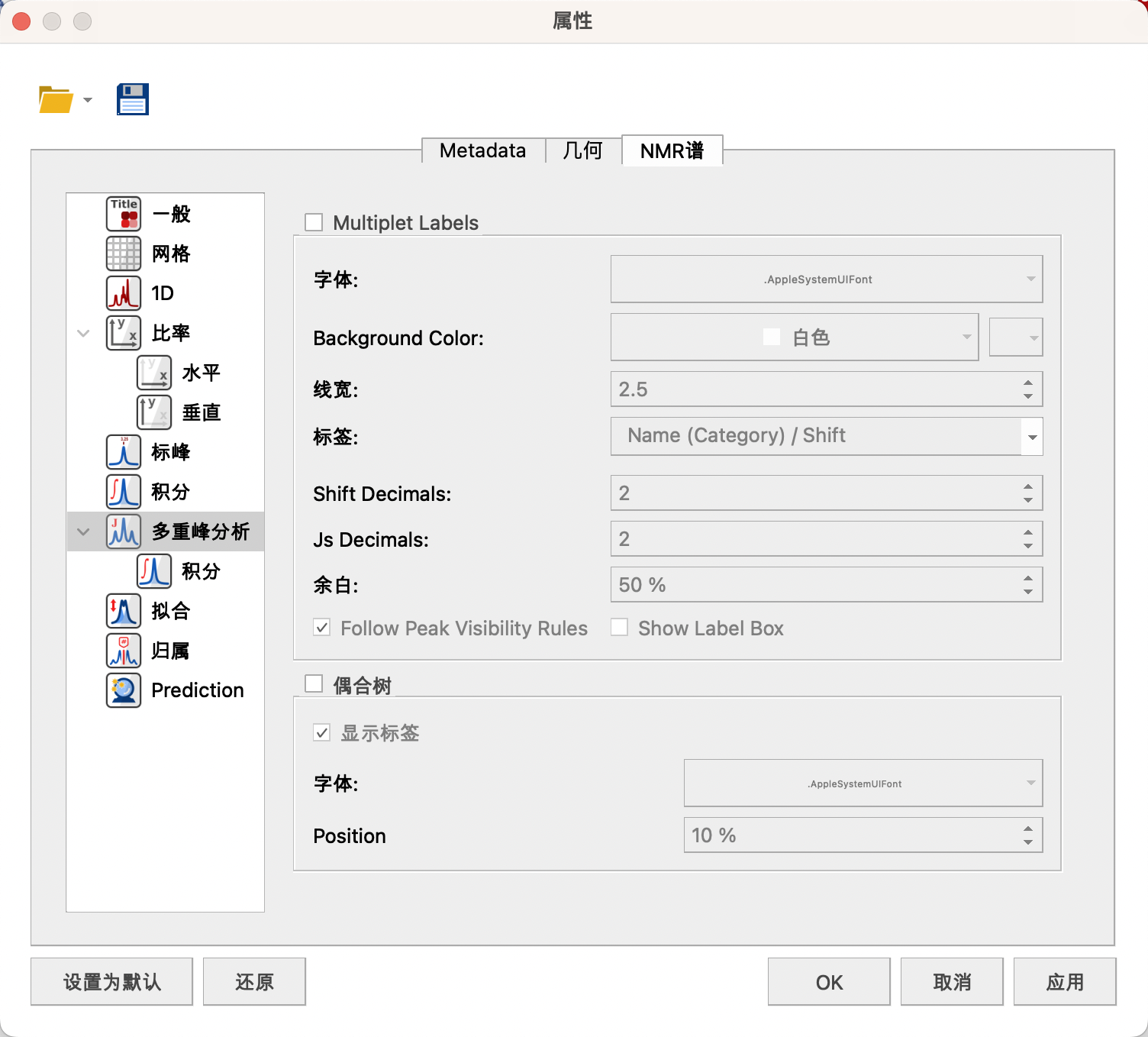
Task: Select the 1D spectrum icon
Action: [x=124, y=293]
